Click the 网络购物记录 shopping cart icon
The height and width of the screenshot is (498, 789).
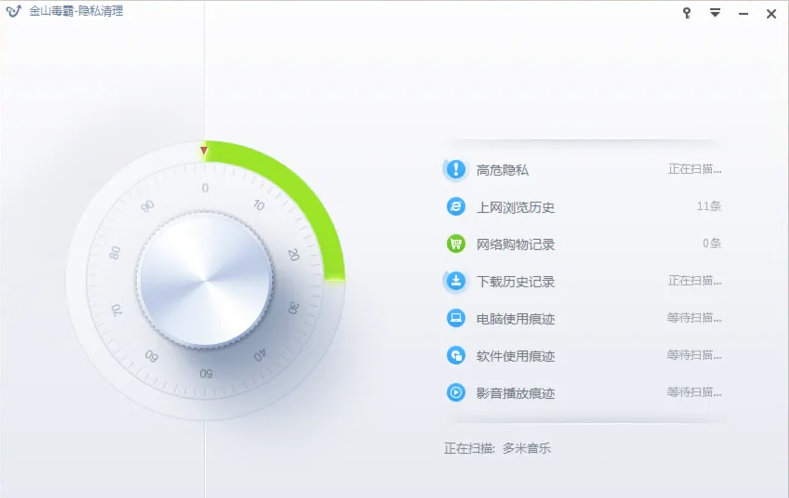(456, 244)
